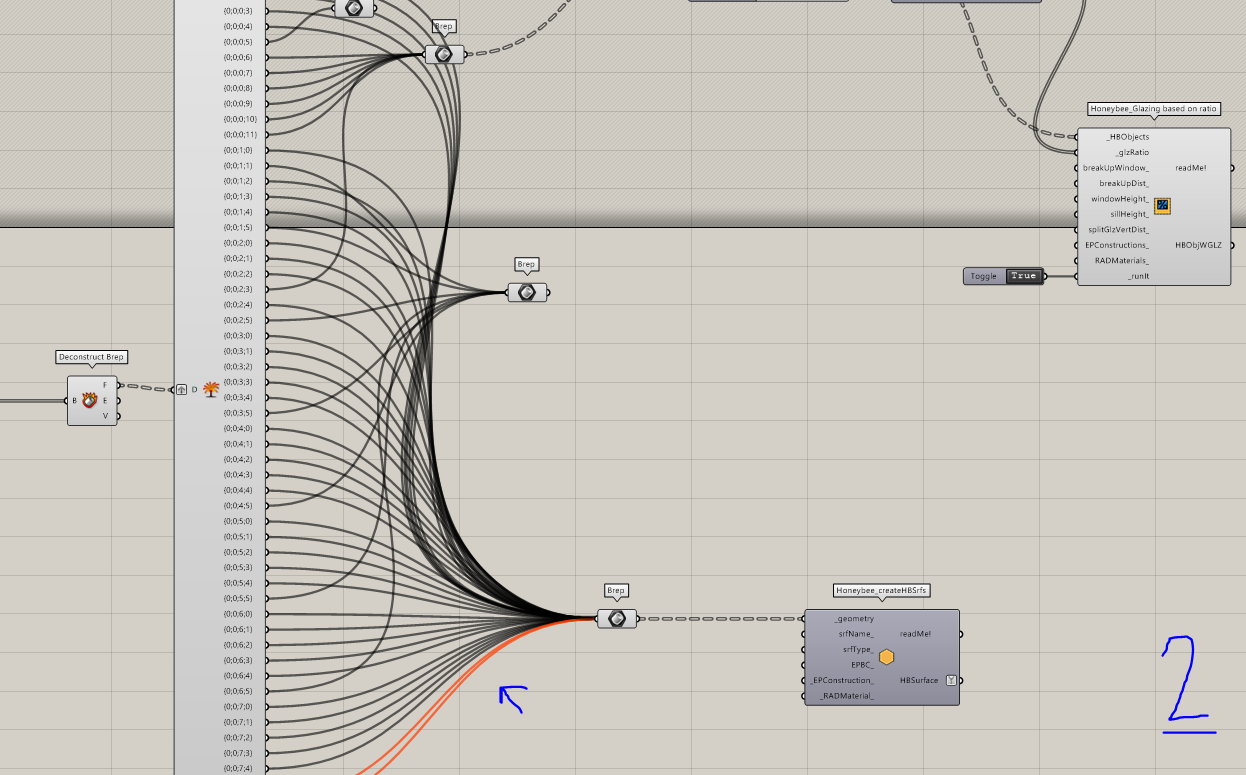Click the {0;4;5} branch output row
1246x775 pixels.
coord(238,505)
